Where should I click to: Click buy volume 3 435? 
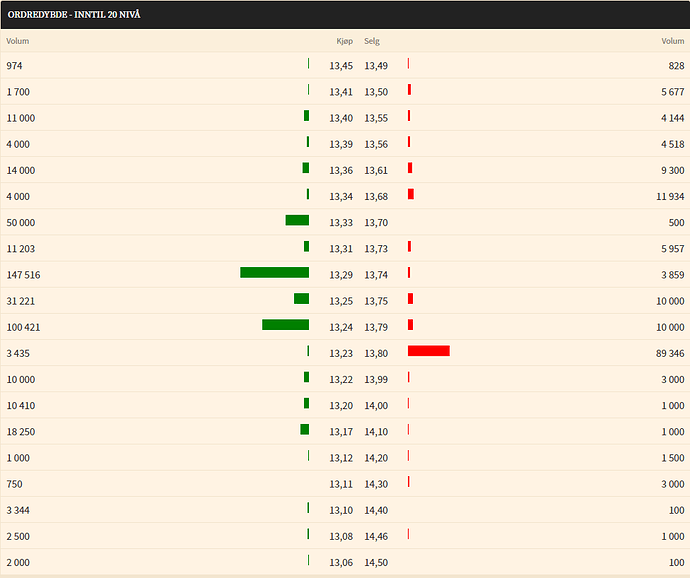pyautogui.click(x=18, y=353)
